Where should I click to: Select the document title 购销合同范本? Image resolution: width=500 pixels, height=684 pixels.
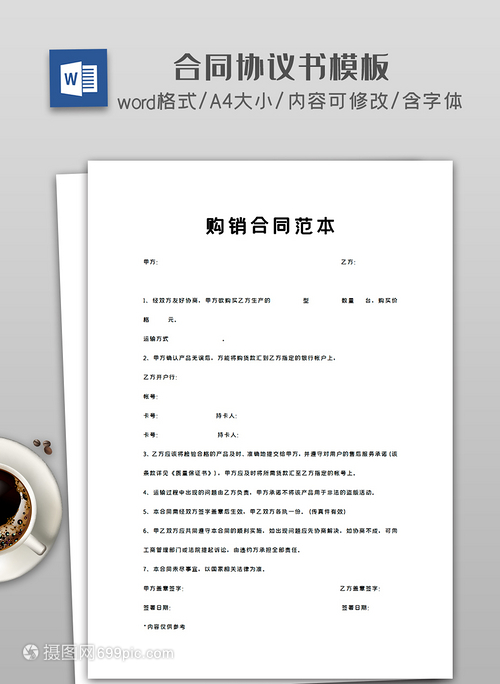click(270, 226)
